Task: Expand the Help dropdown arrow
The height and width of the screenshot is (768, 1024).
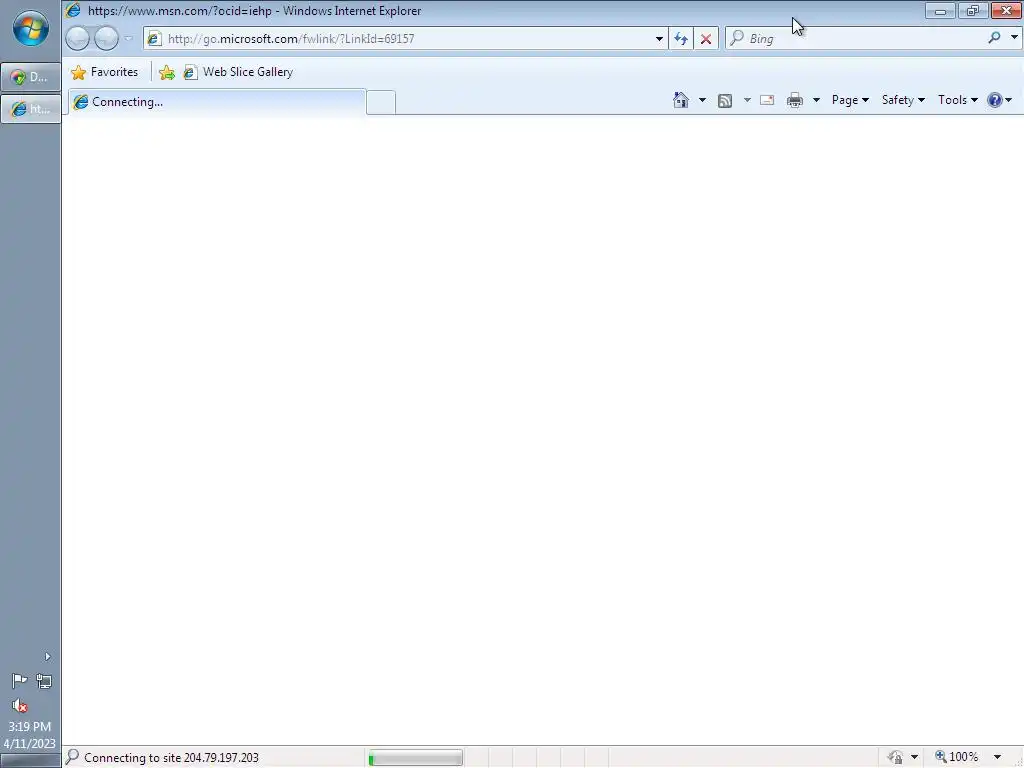Action: point(1009,100)
